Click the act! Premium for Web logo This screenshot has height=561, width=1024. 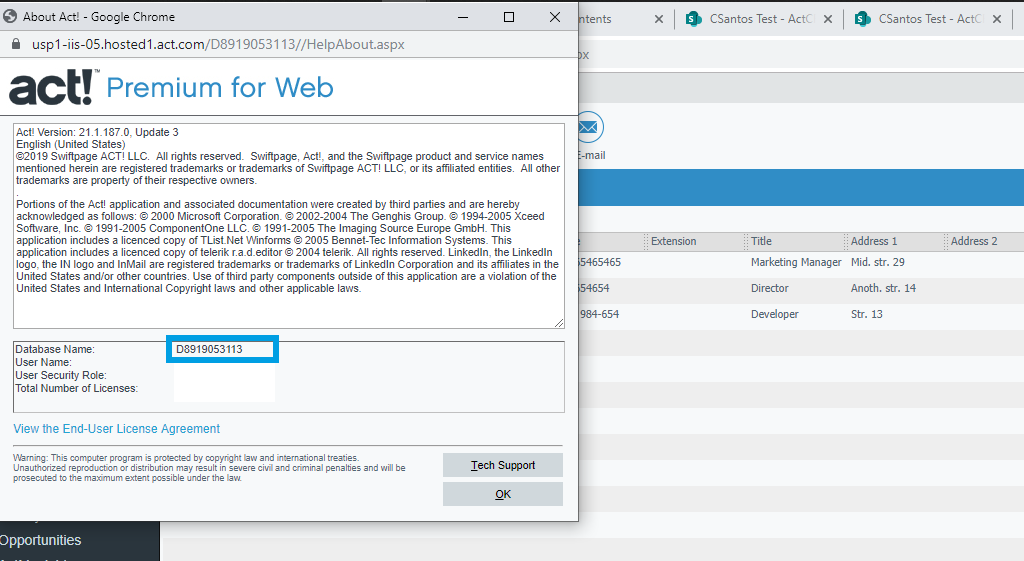[x=171, y=88]
